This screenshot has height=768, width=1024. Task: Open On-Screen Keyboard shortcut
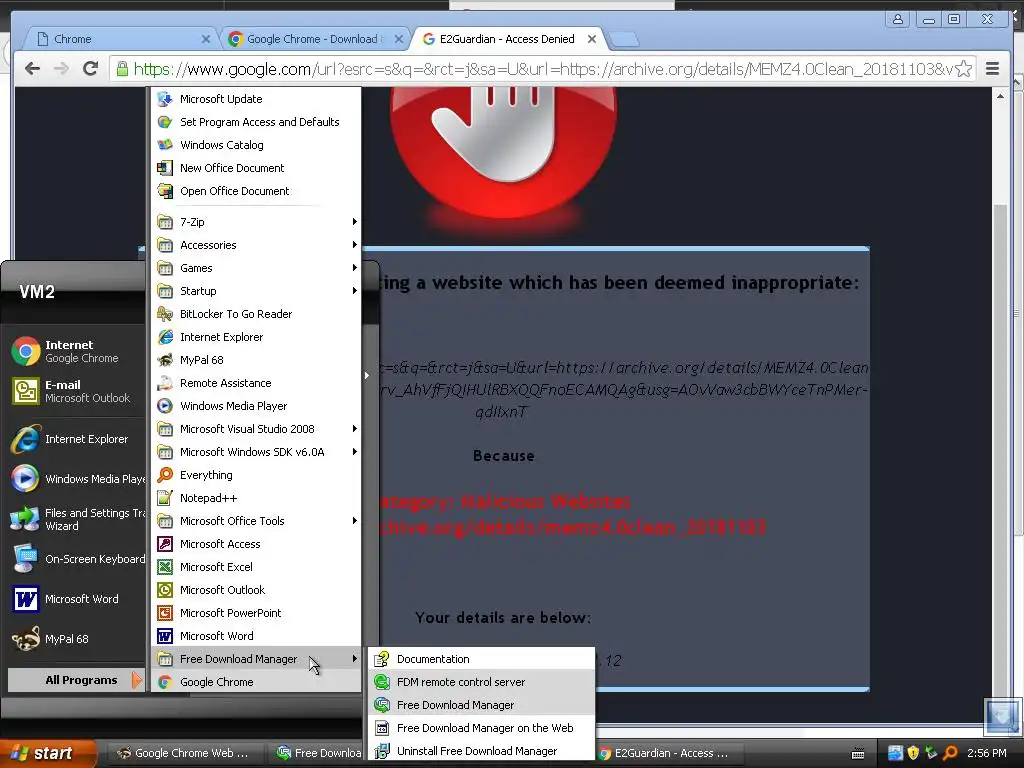tap(76, 559)
